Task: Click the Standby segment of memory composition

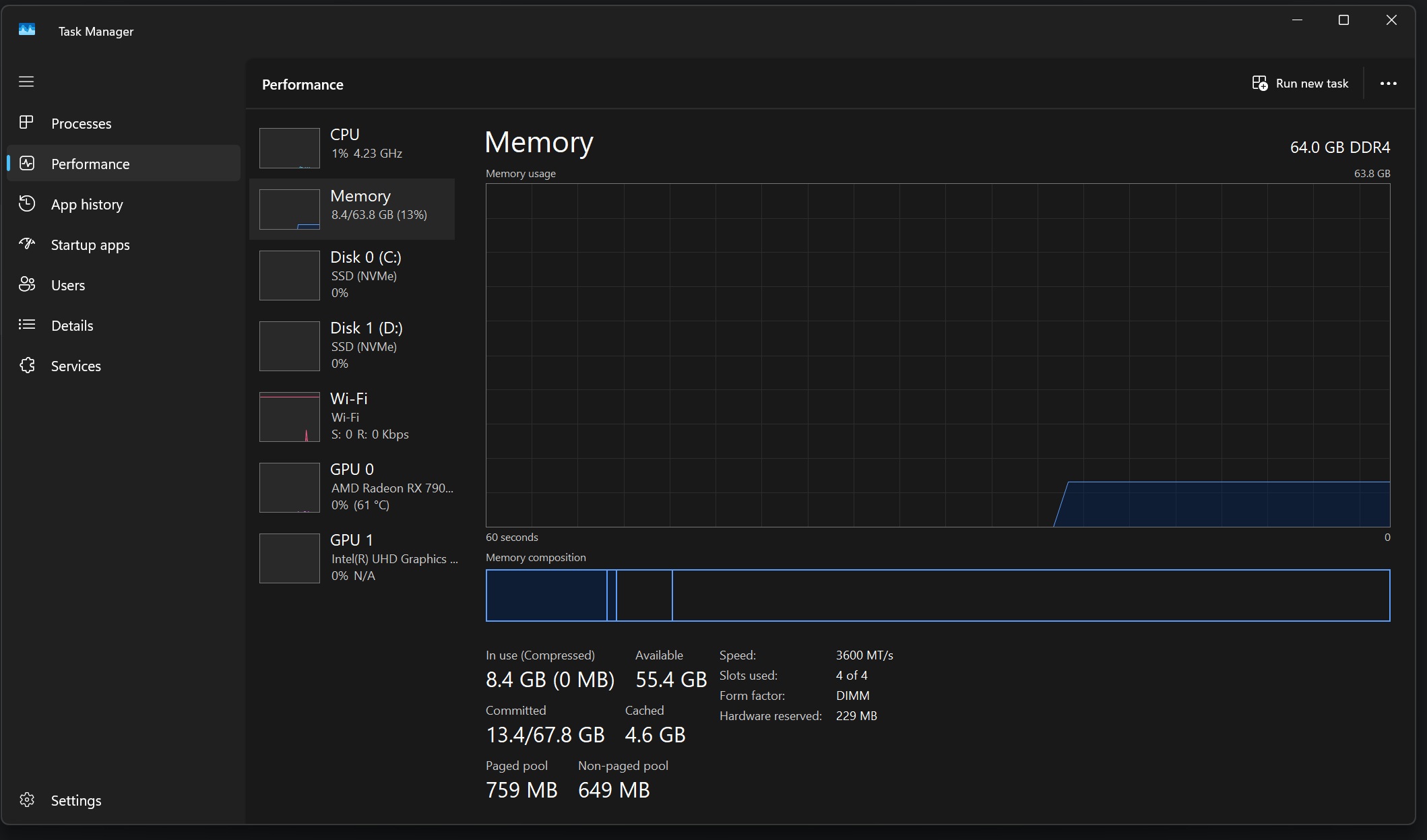Action: pyautogui.click(x=644, y=595)
